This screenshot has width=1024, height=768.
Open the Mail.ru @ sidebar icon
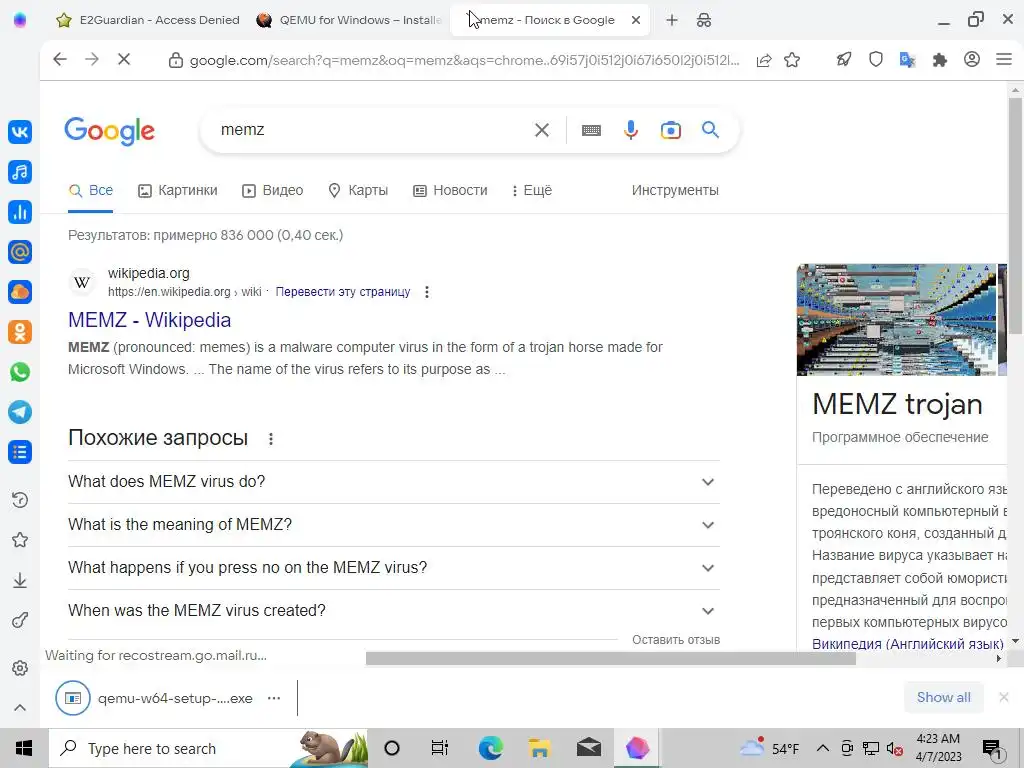(20, 251)
